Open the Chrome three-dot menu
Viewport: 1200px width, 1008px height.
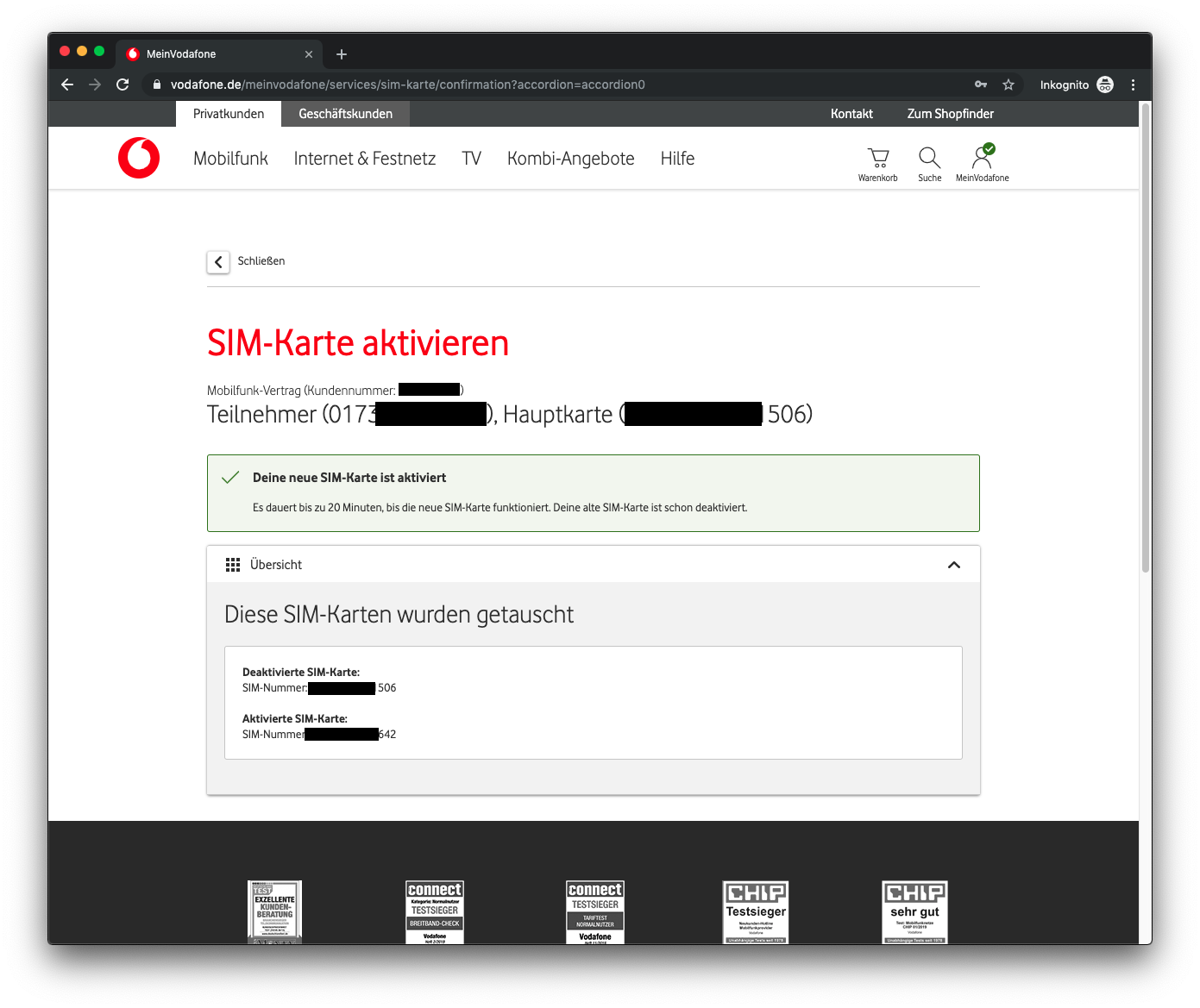point(1133,85)
